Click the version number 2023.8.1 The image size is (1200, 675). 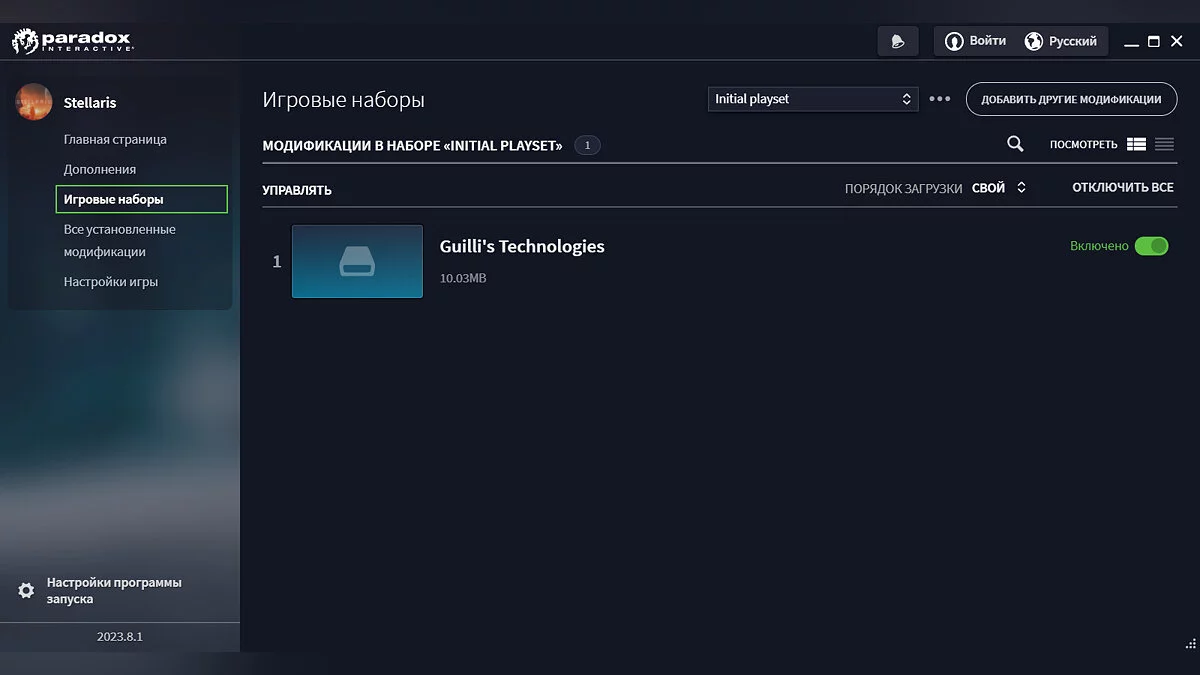coord(120,636)
